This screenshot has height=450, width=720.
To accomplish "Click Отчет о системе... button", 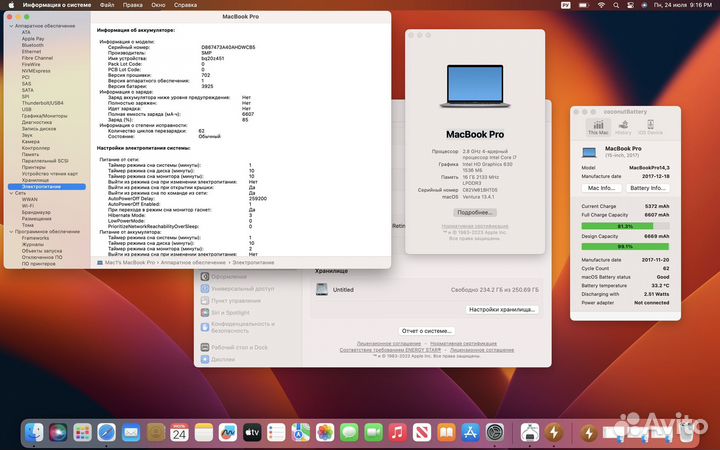I will click(x=427, y=331).
